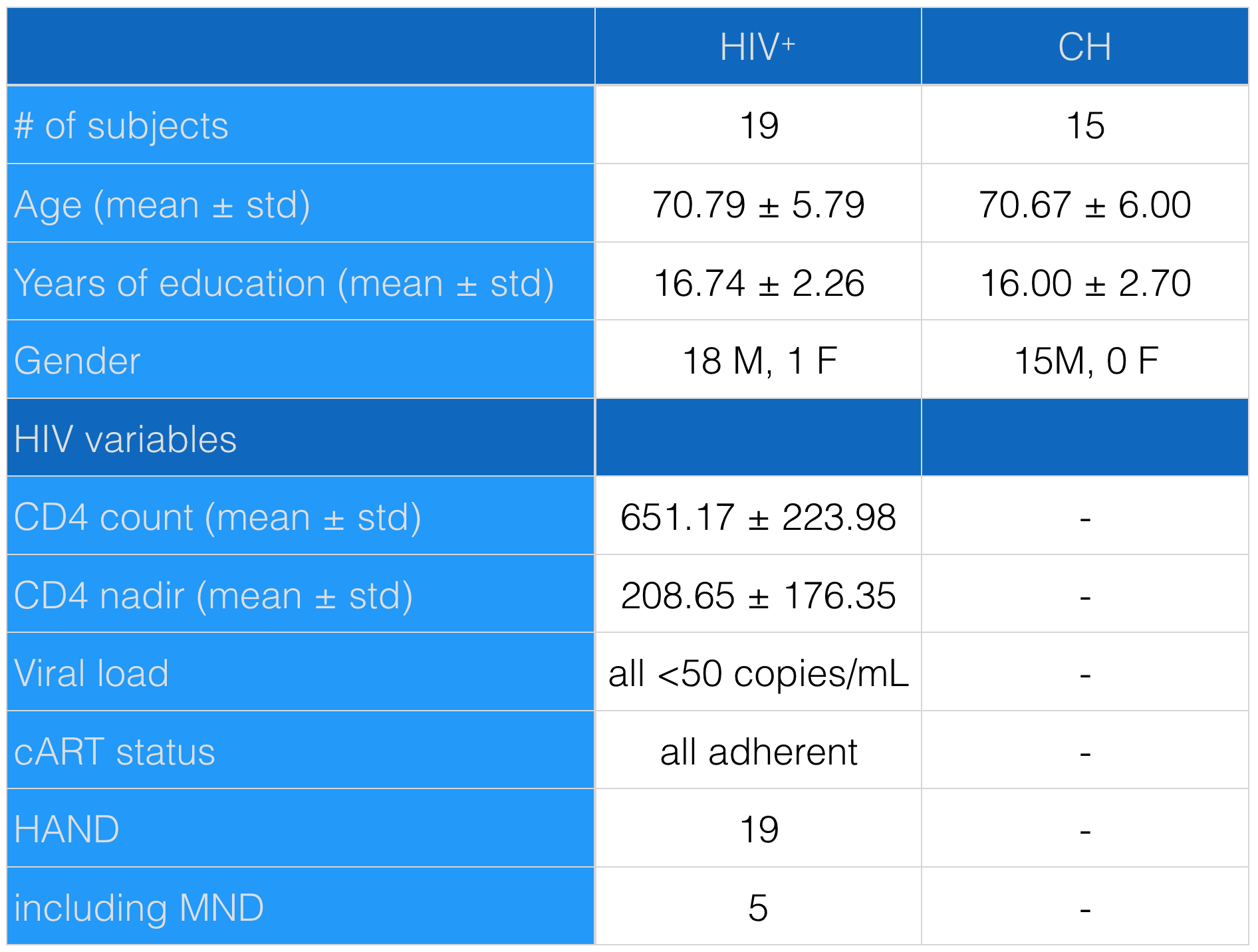This screenshot has height=952, width=1258.
Task: Click the CH subject count 15
Action: click(1085, 126)
